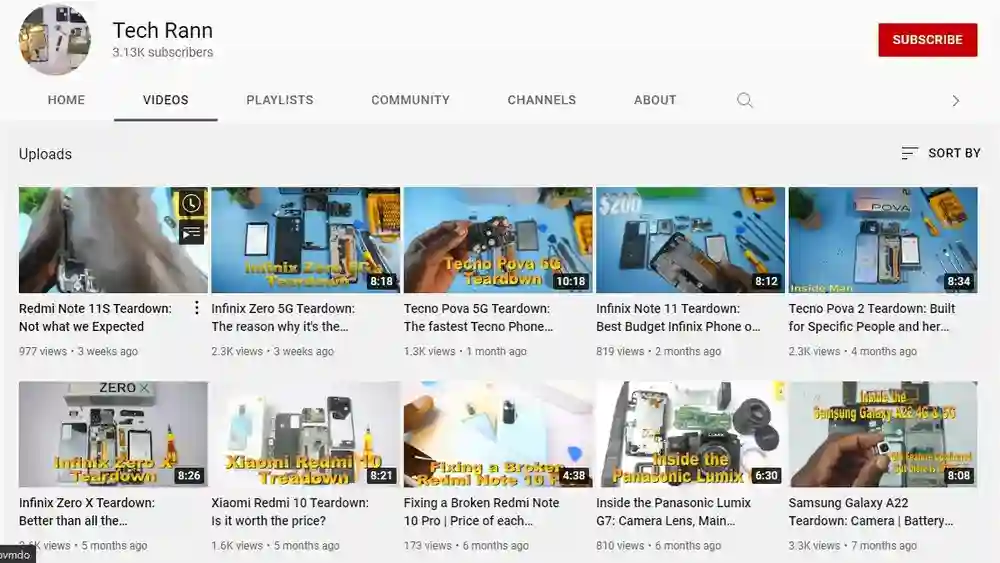
Task: Play the Infinix Zero X Teardown thumbnail
Action: pos(114,434)
